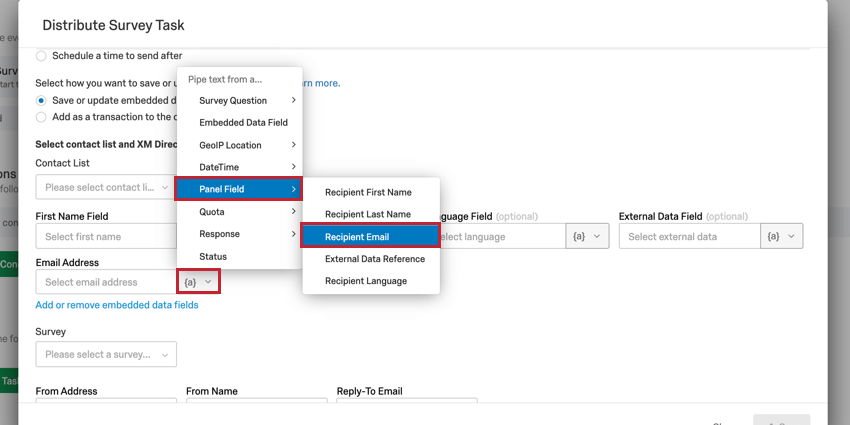
Task: Click 'Add or remove embedded data fields' link
Action: pos(116,305)
